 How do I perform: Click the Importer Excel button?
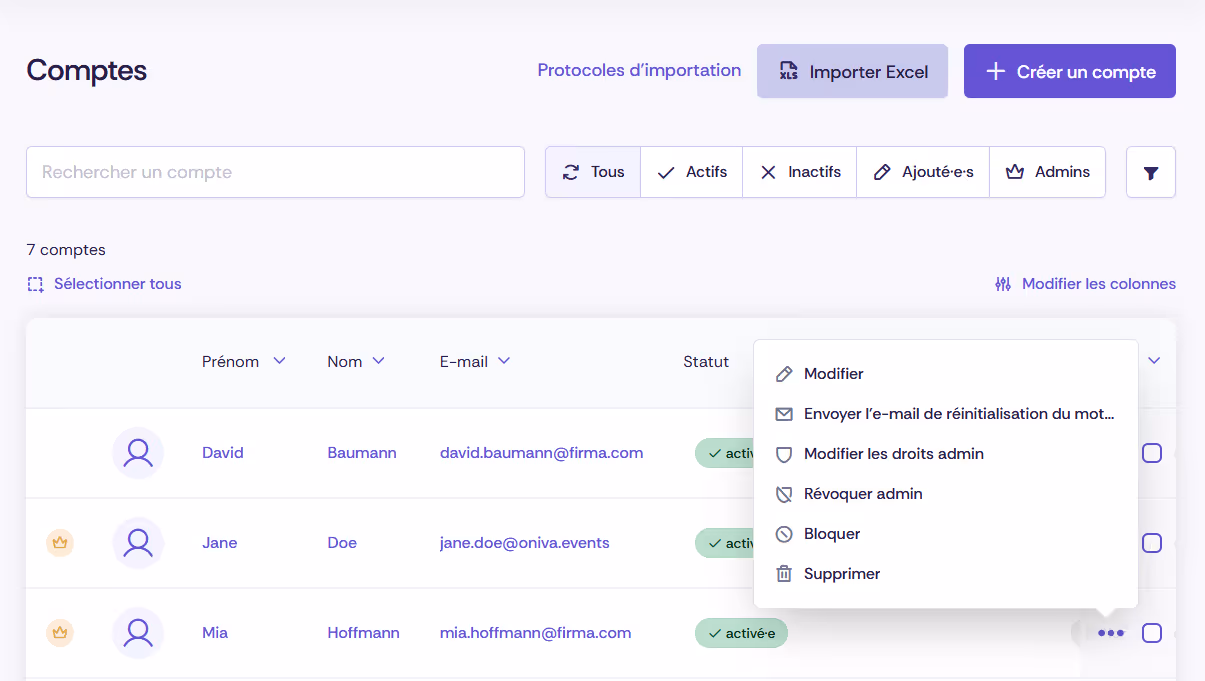coord(852,71)
